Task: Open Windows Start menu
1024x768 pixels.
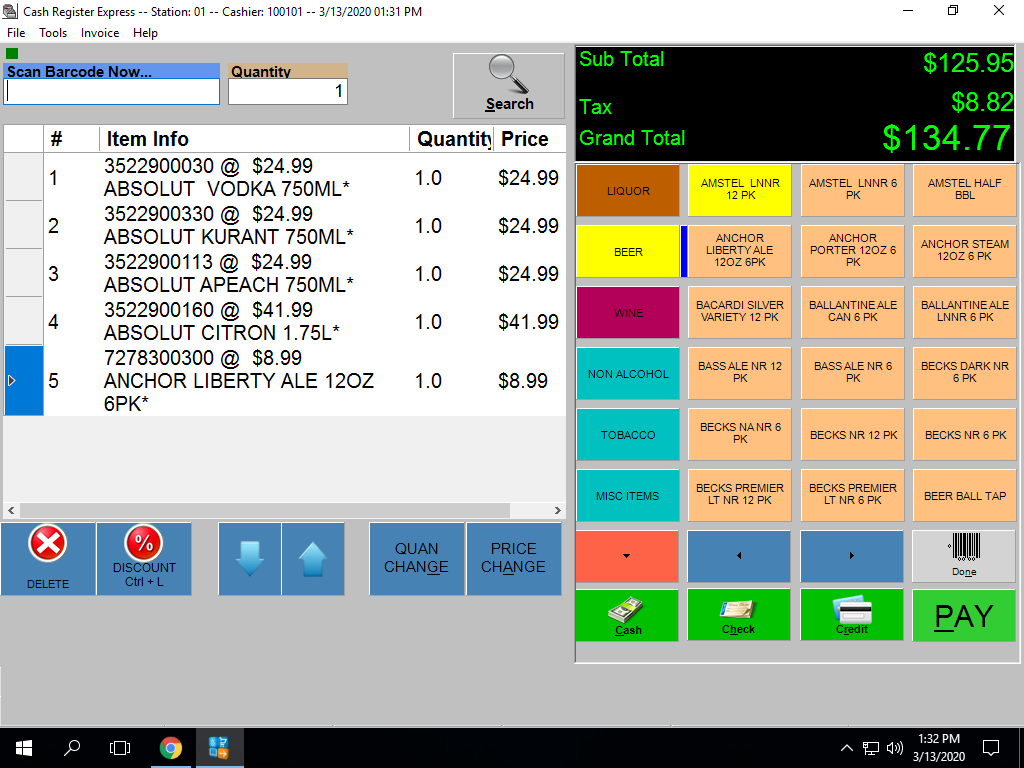Action: [24, 748]
